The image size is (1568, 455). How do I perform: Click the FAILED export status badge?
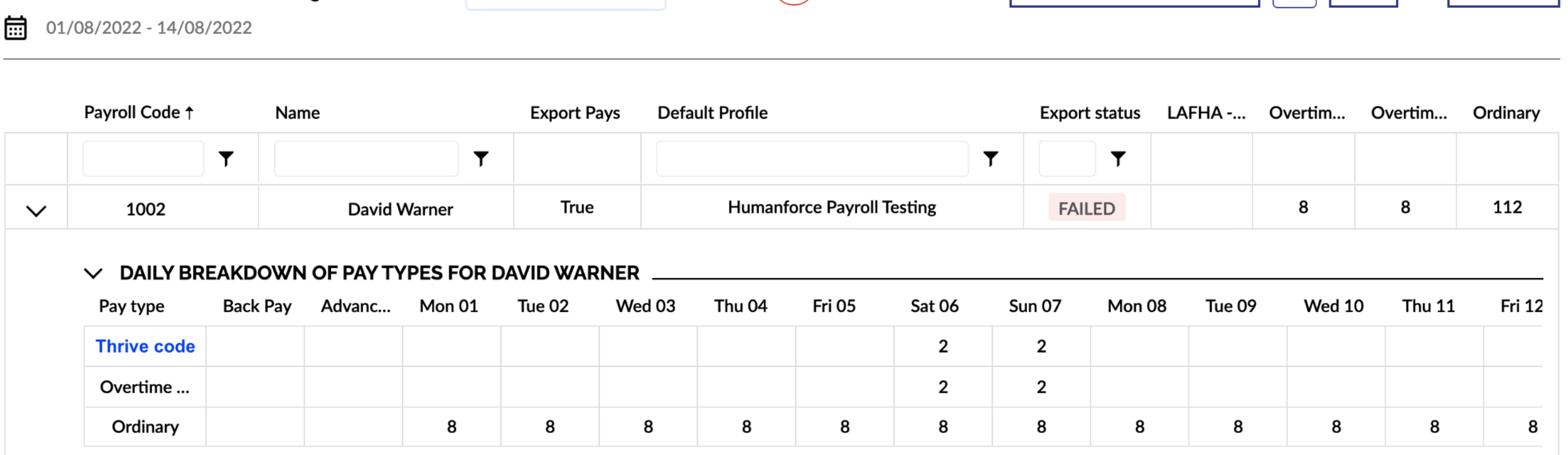click(x=1087, y=208)
